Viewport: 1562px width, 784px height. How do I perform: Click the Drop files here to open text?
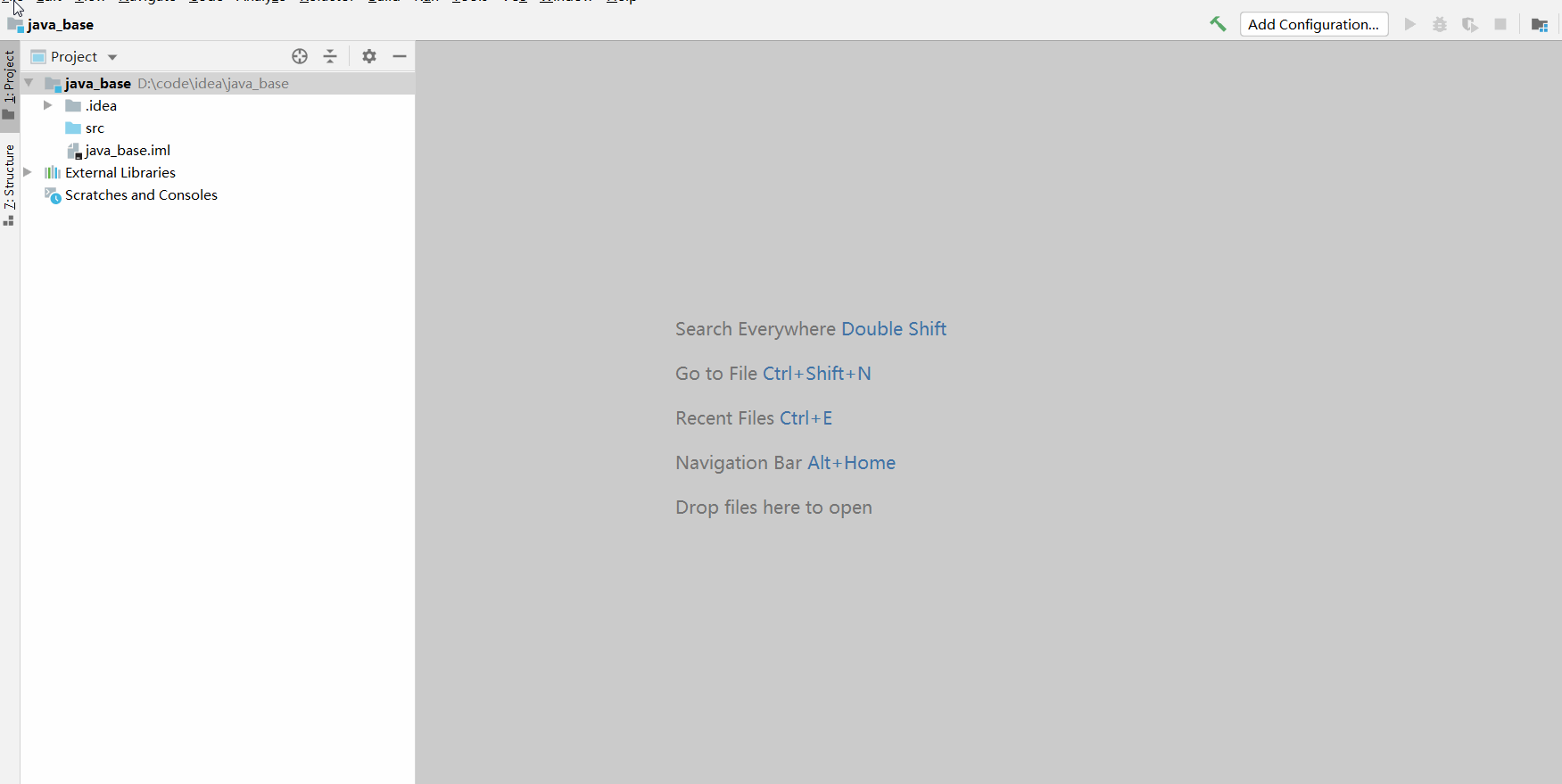773,508
